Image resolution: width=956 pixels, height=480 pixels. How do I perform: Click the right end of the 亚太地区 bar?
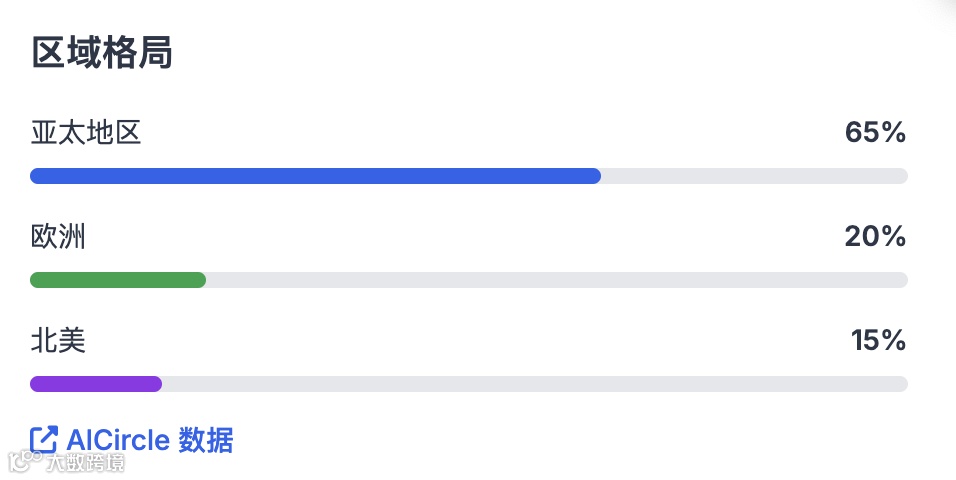[901, 176]
